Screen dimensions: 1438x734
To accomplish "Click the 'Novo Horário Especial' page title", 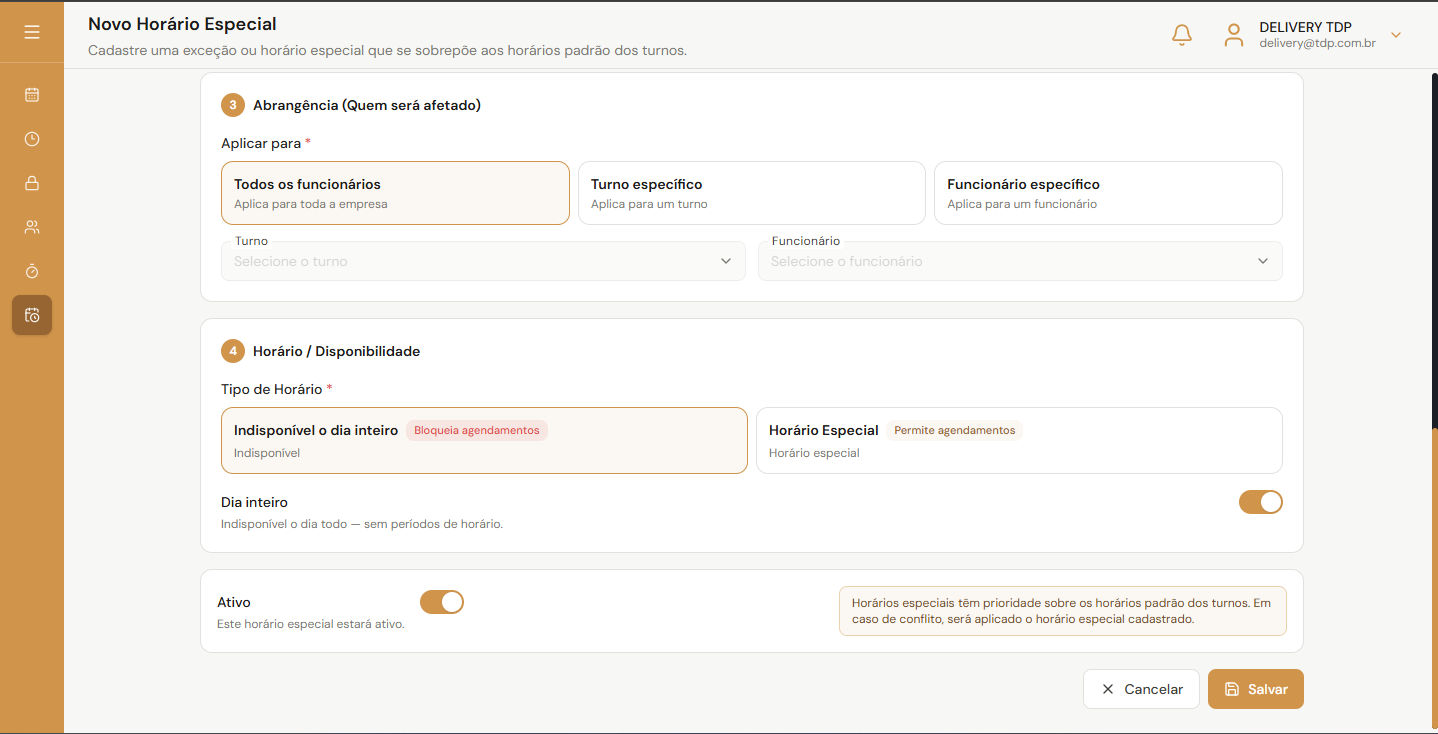I will (x=182, y=24).
